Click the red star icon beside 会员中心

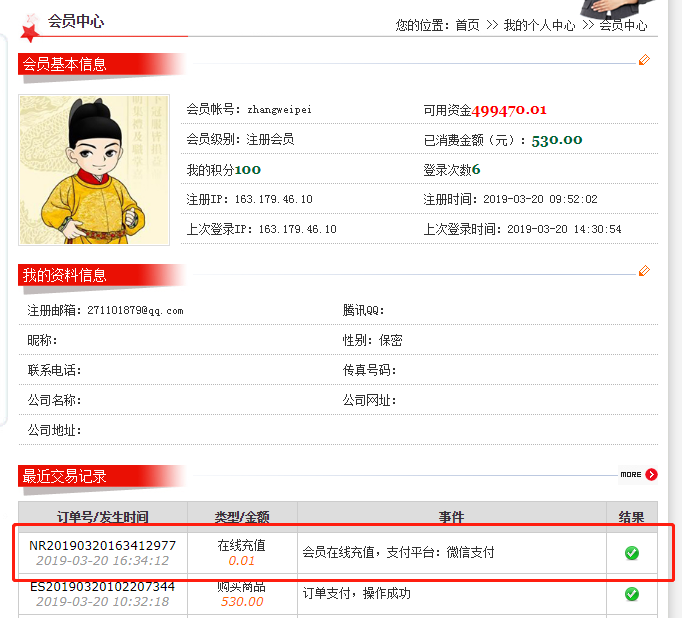coord(30,33)
